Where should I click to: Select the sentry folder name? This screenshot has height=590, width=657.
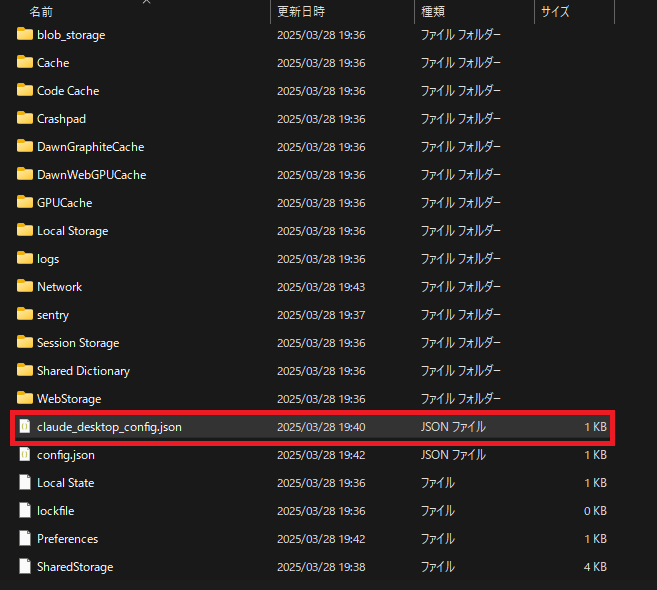tap(53, 315)
